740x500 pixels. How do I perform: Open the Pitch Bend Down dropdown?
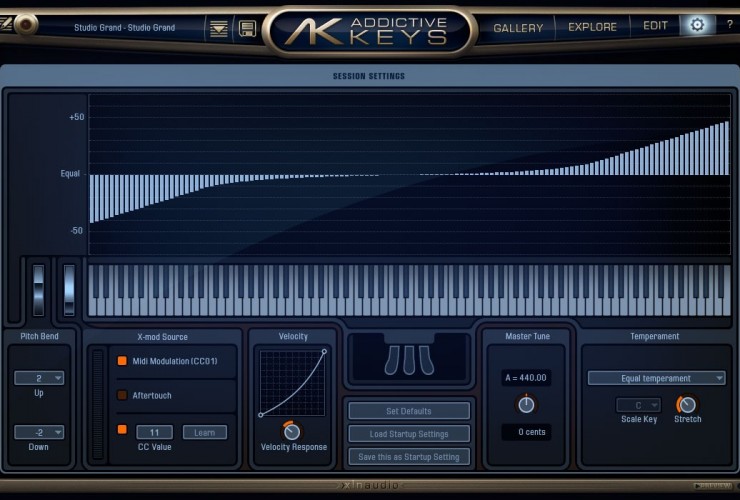(x=39, y=432)
